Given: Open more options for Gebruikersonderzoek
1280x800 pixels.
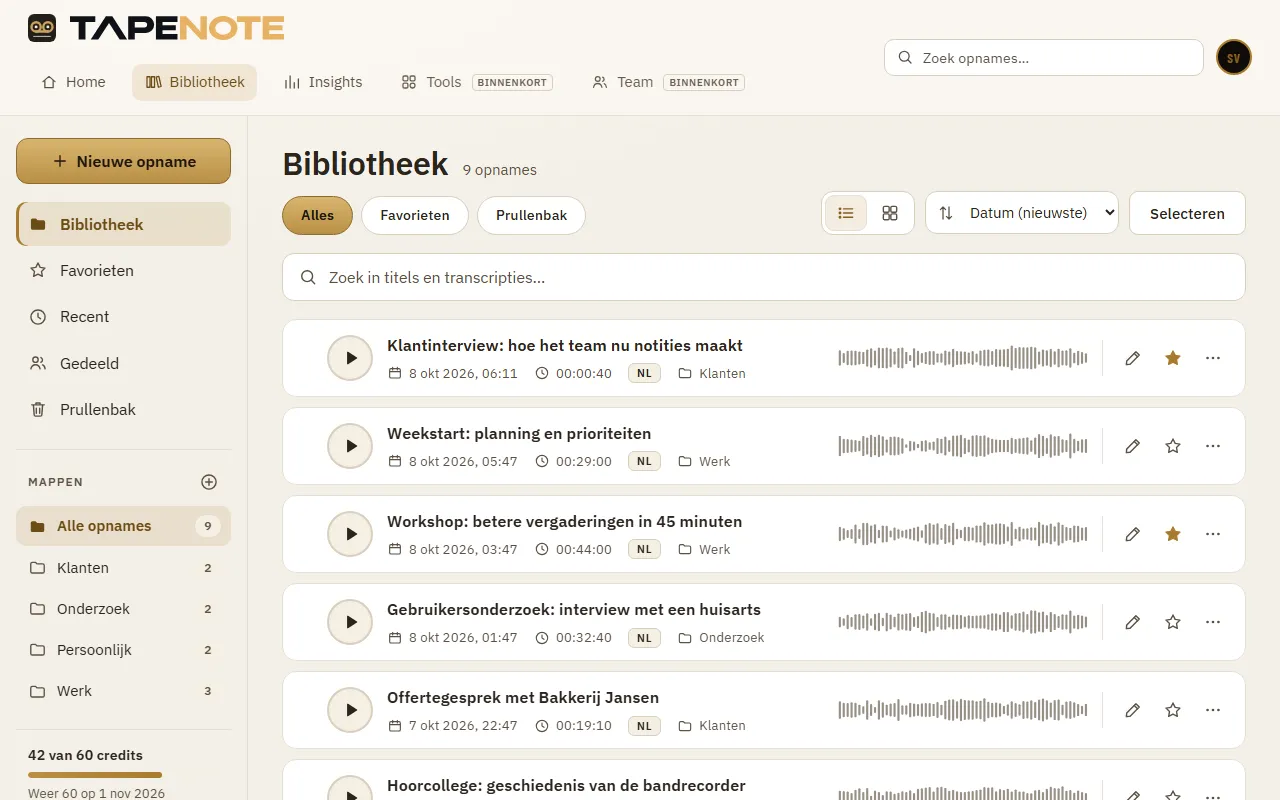Looking at the screenshot, I should point(1213,622).
